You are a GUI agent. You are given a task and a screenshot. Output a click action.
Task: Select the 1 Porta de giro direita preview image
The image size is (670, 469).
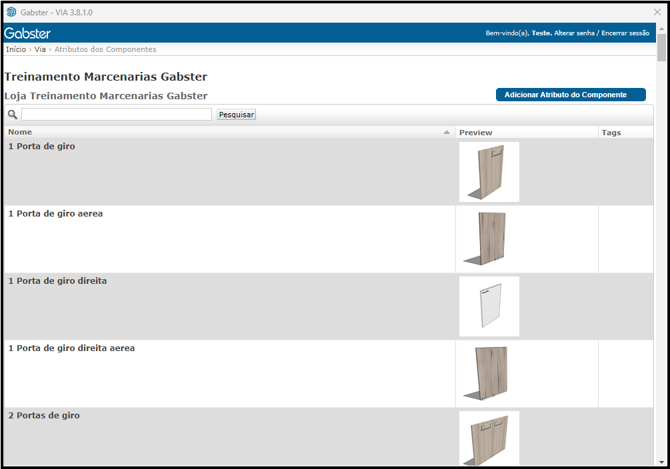[x=489, y=306]
